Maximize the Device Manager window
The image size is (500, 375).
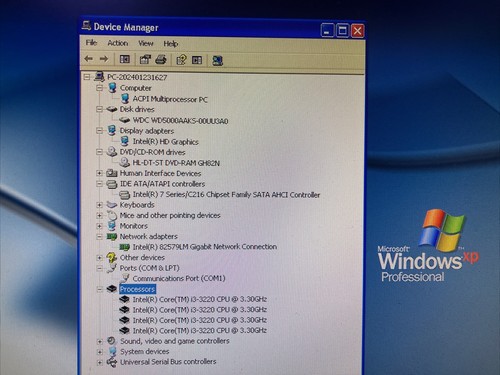[342, 31]
